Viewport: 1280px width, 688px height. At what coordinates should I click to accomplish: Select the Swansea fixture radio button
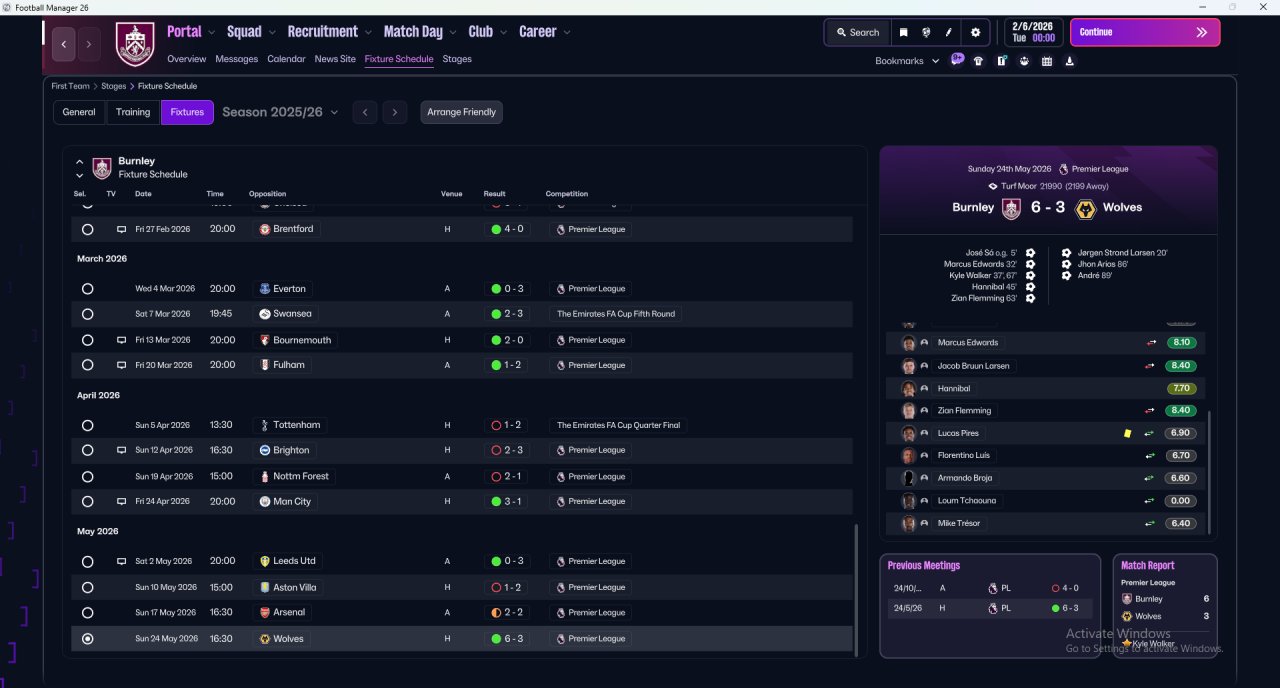point(88,314)
